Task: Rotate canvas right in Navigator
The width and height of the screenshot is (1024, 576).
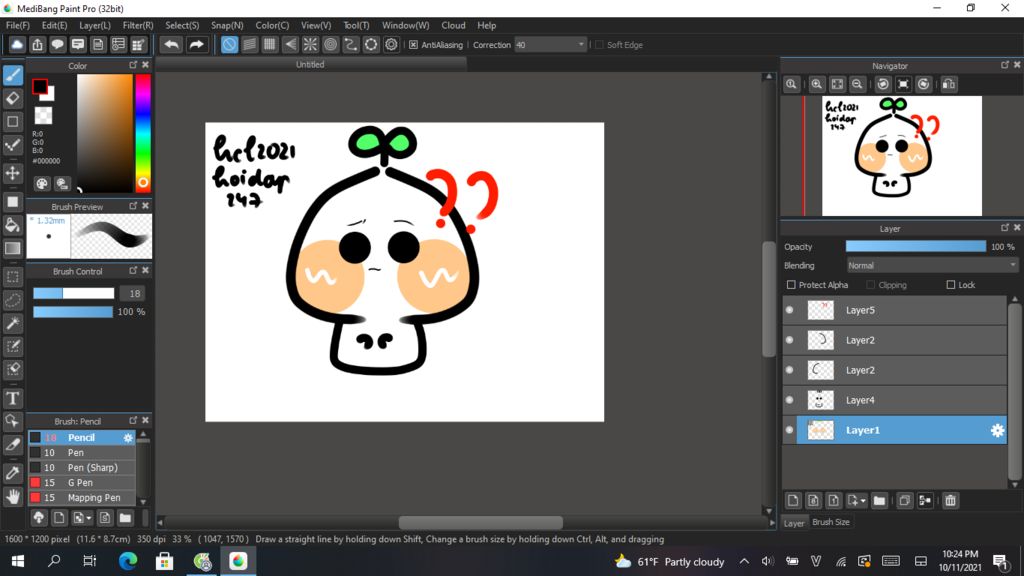Action: tap(923, 84)
